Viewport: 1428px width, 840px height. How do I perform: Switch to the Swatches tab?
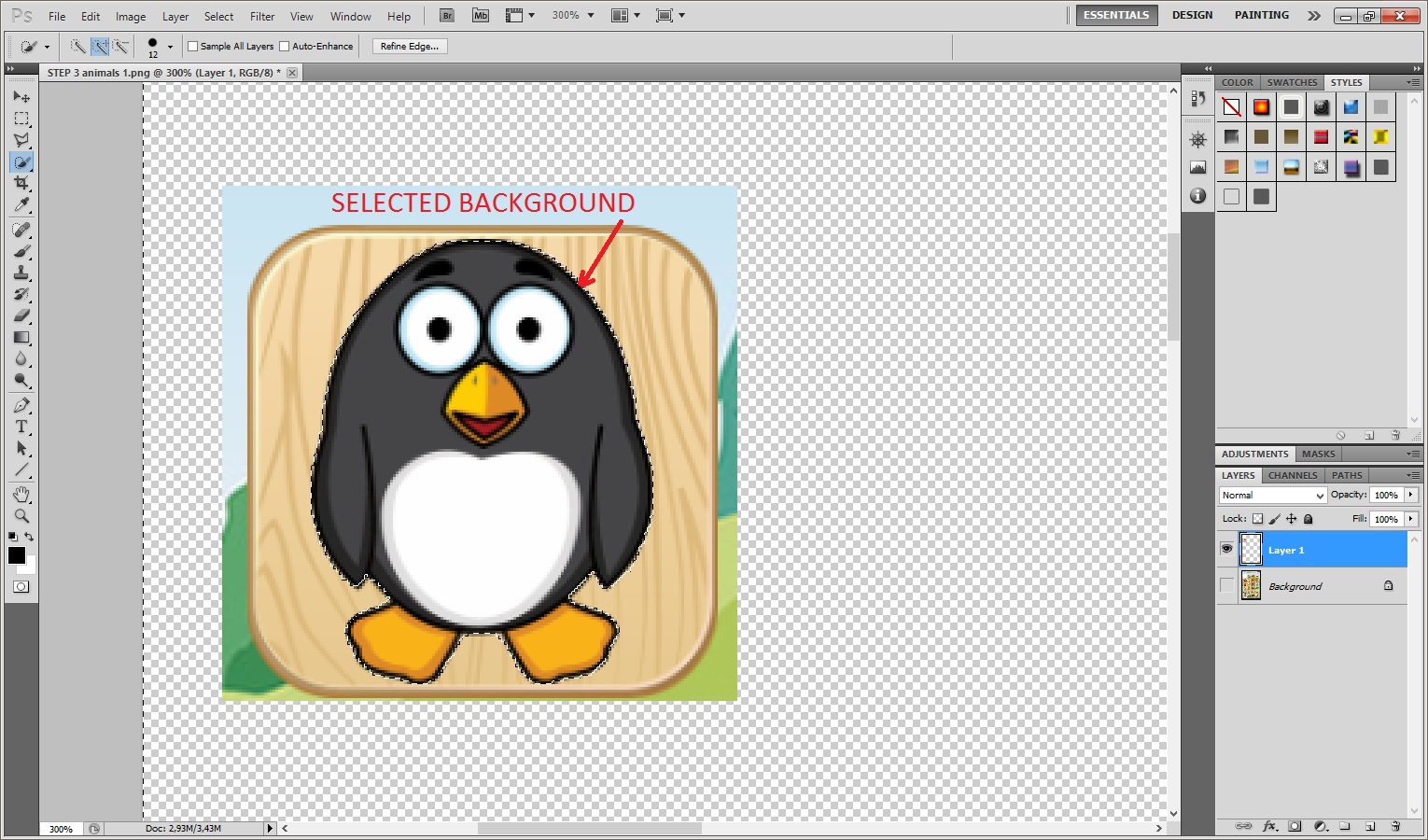[x=1292, y=82]
